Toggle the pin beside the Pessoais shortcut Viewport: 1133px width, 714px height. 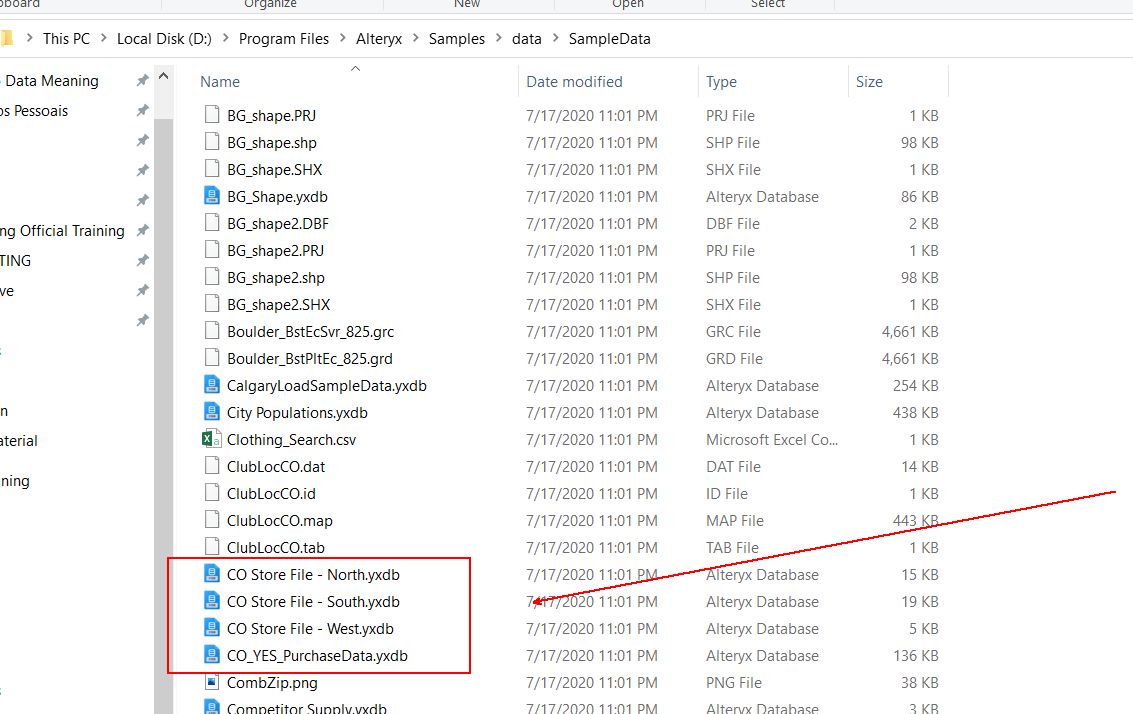coord(142,111)
